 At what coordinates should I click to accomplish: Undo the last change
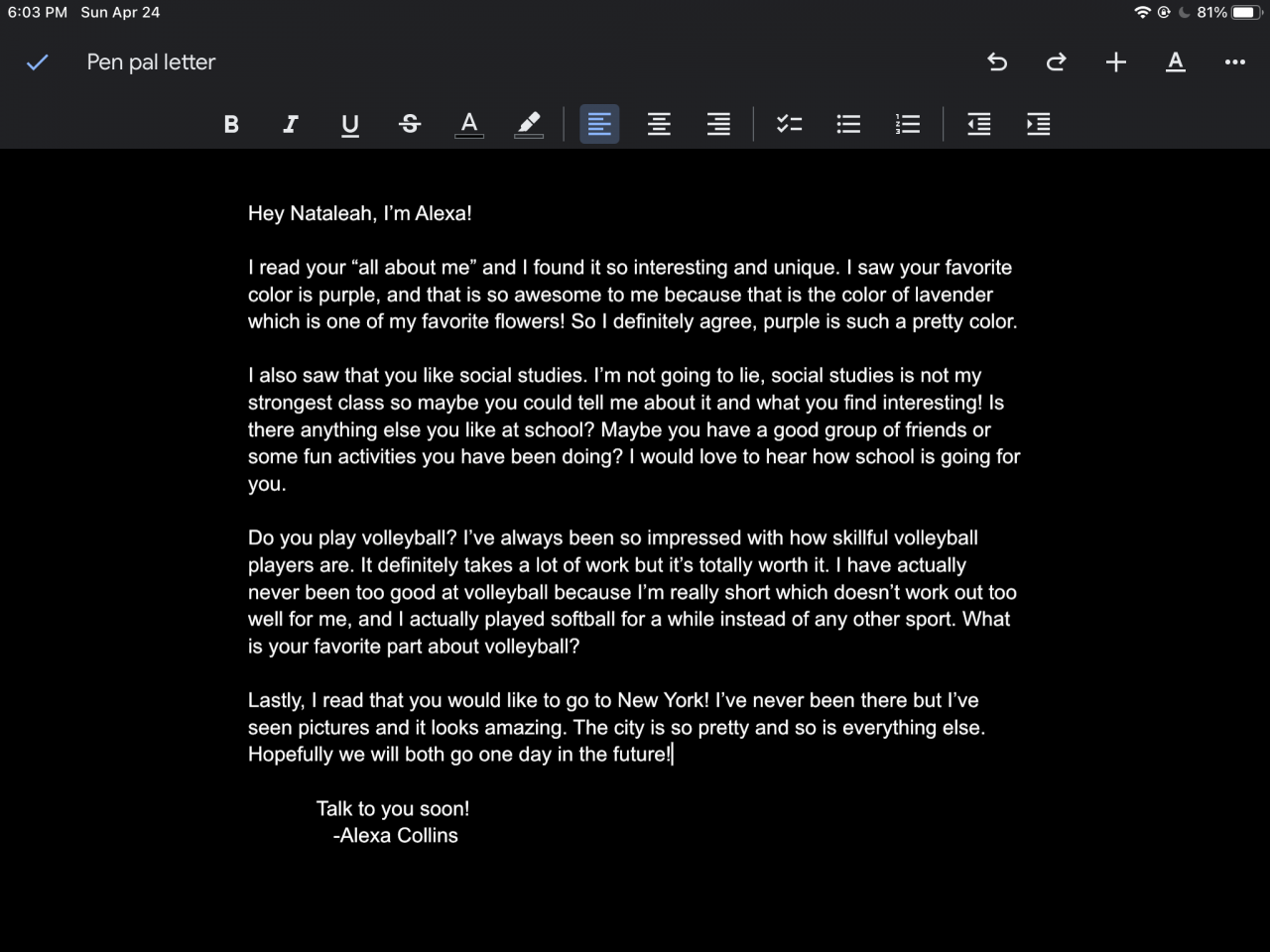coord(997,62)
